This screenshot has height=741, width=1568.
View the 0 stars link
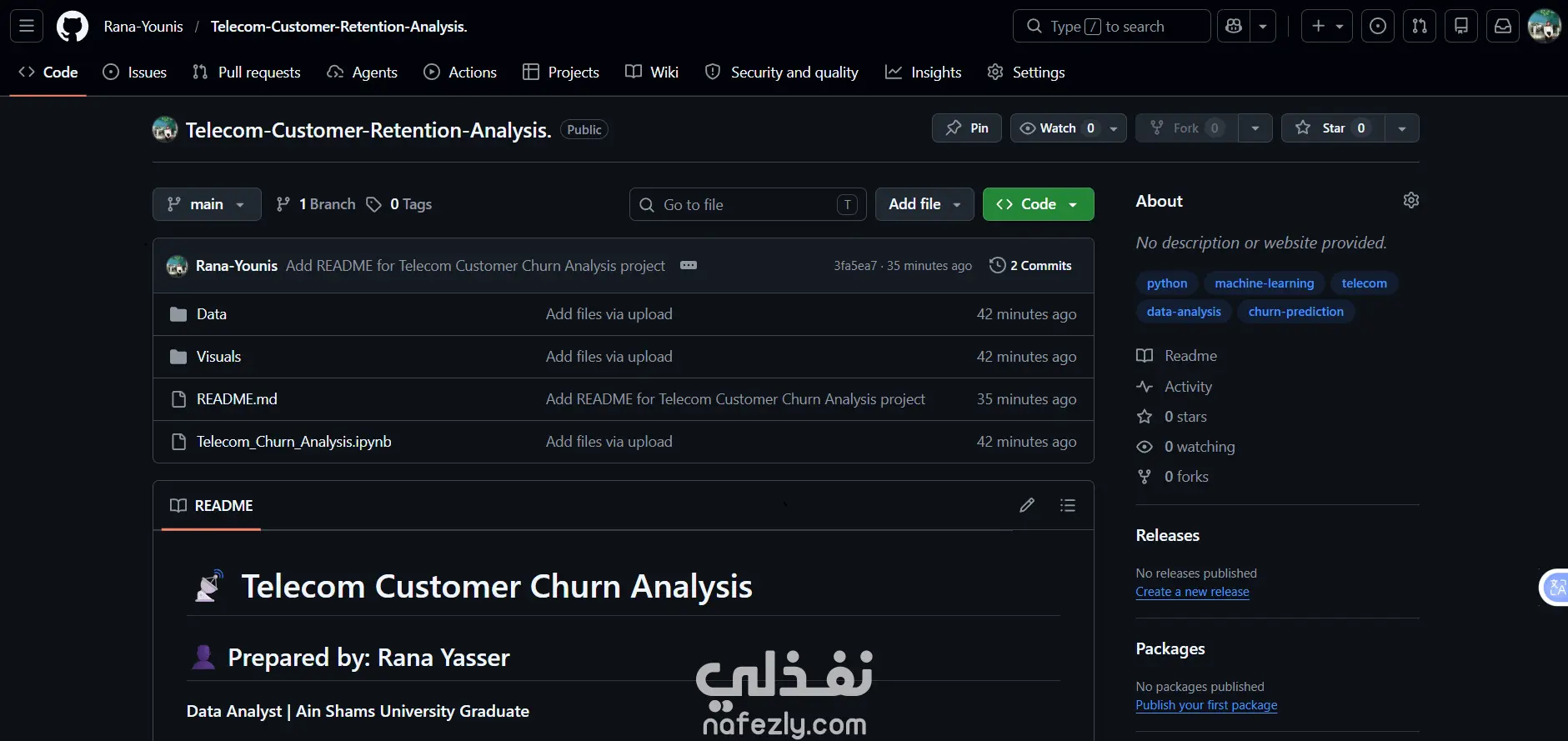coord(1172,417)
